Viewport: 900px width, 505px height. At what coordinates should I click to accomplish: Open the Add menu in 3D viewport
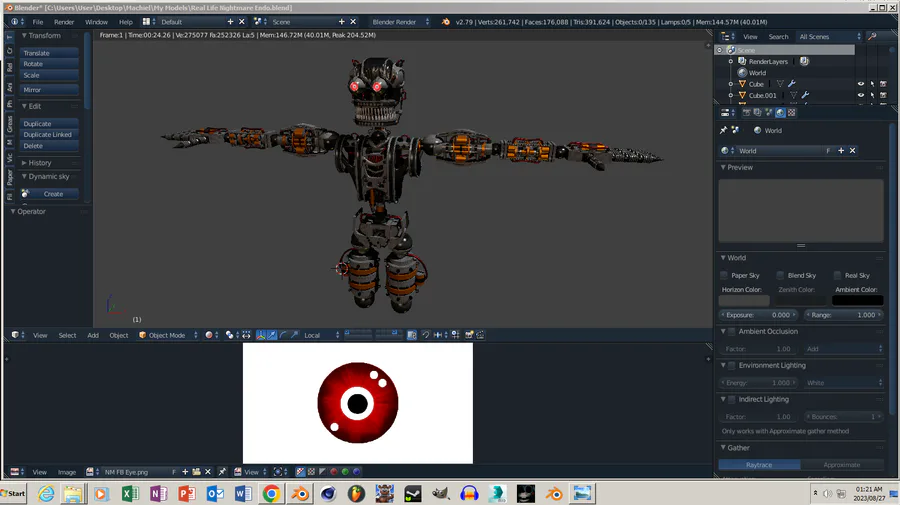(93, 335)
